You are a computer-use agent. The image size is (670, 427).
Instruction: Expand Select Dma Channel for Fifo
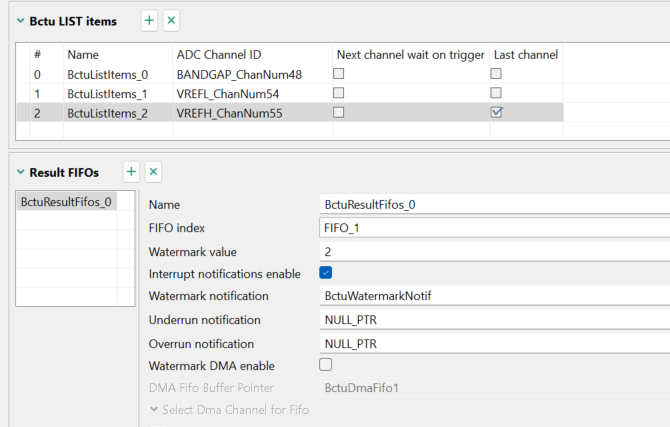[153, 409]
